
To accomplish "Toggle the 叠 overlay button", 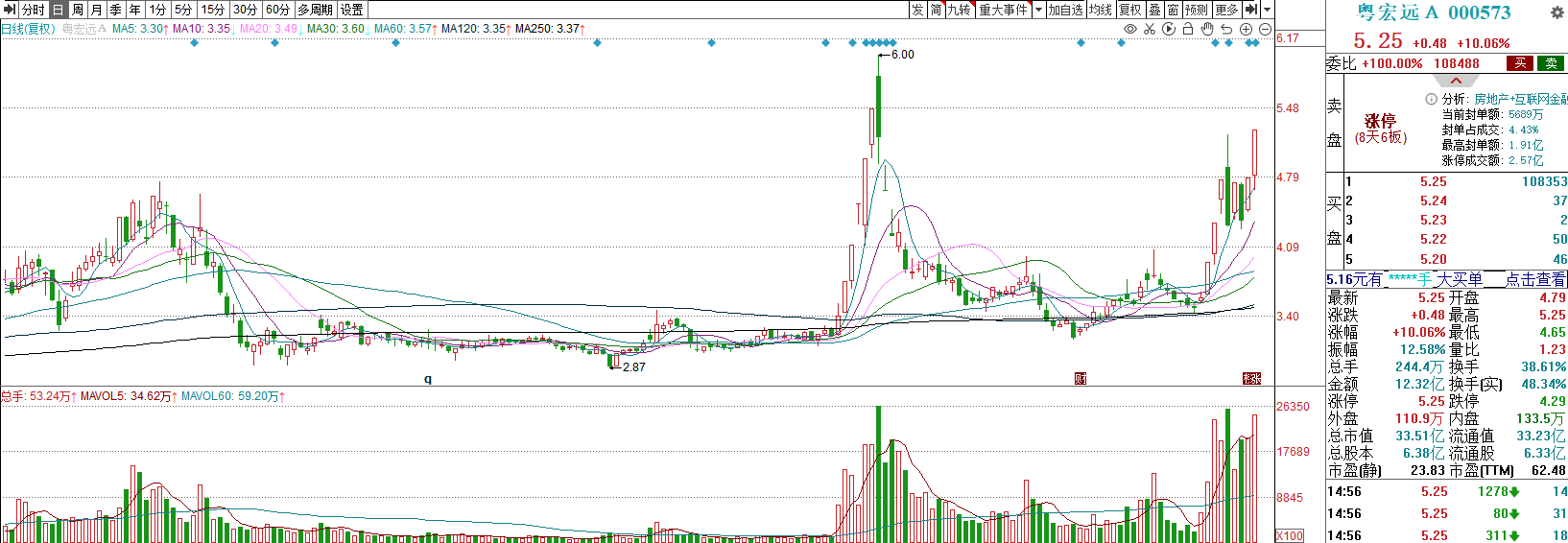I will click(x=1154, y=10).
